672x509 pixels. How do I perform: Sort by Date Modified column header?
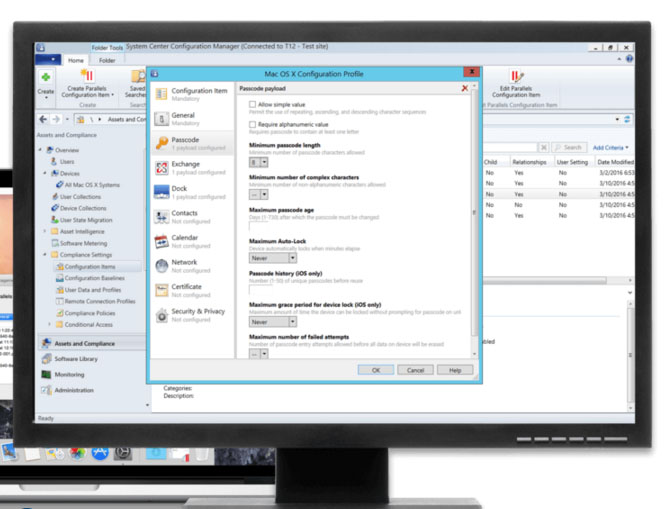(x=615, y=162)
